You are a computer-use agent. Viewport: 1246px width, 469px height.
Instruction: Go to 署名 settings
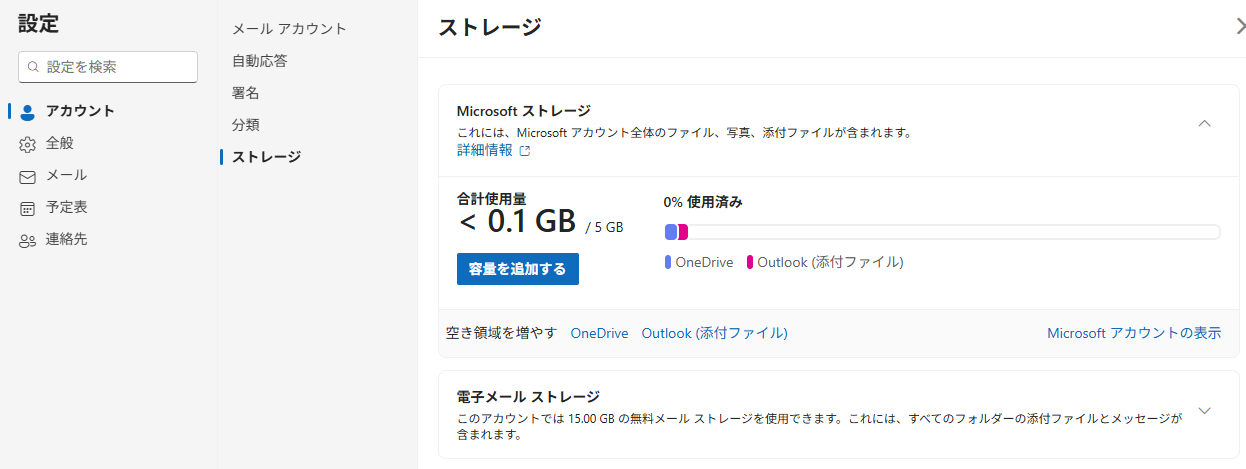coord(246,93)
